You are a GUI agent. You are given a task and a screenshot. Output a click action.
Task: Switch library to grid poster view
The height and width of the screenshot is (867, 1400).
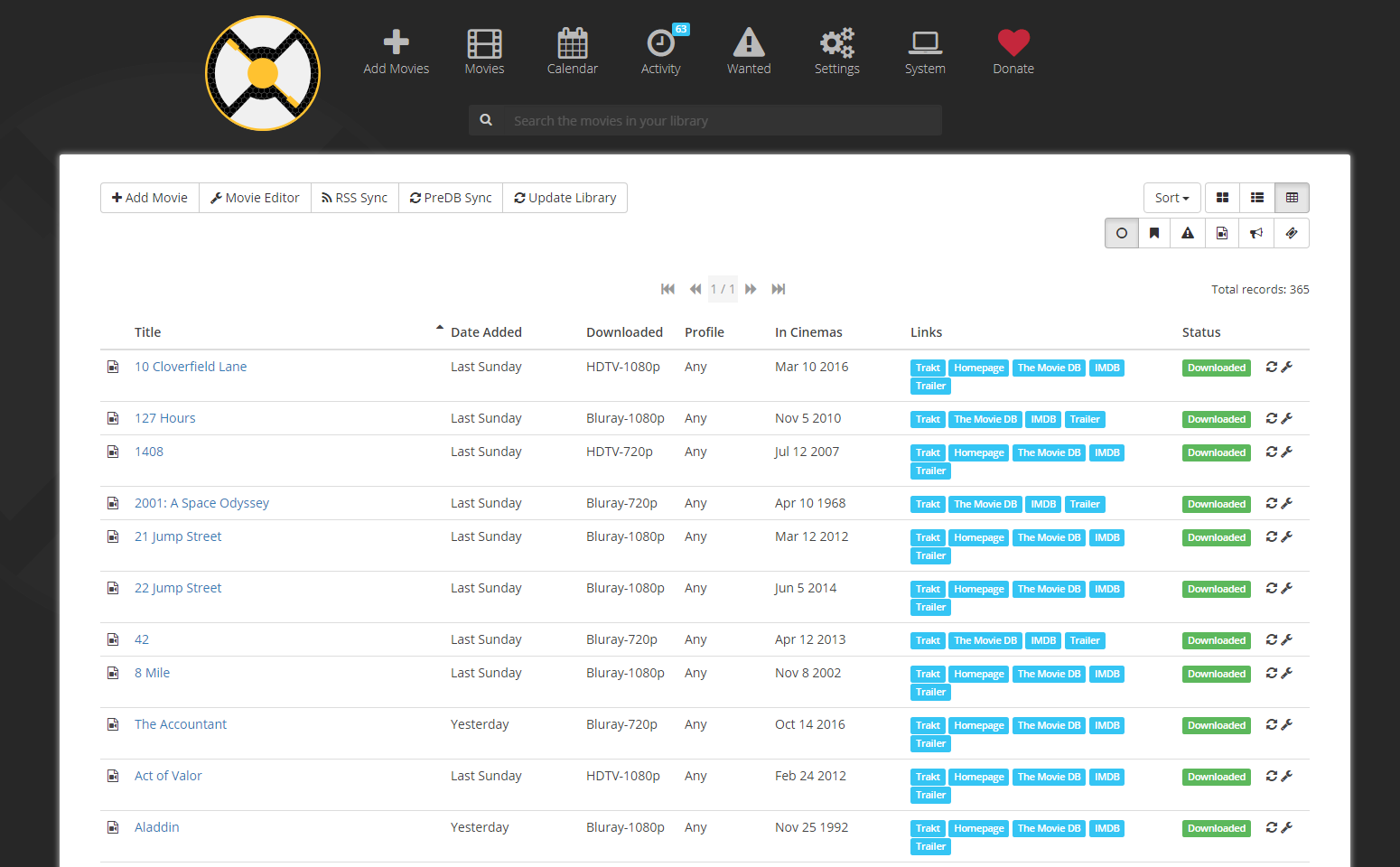click(1222, 198)
